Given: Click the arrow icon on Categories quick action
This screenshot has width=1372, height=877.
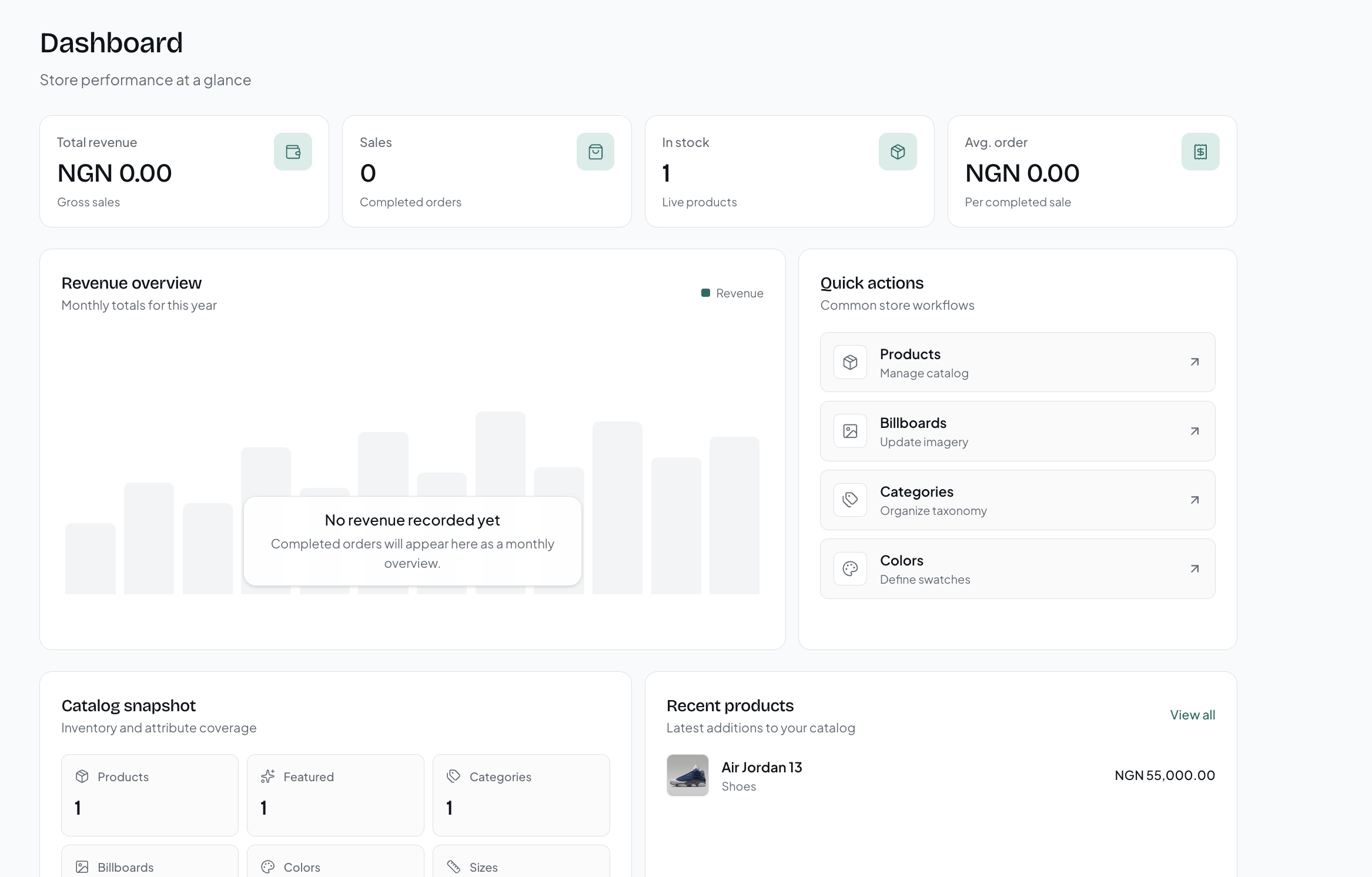Looking at the screenshot, I should click(x=1194, y=500).
